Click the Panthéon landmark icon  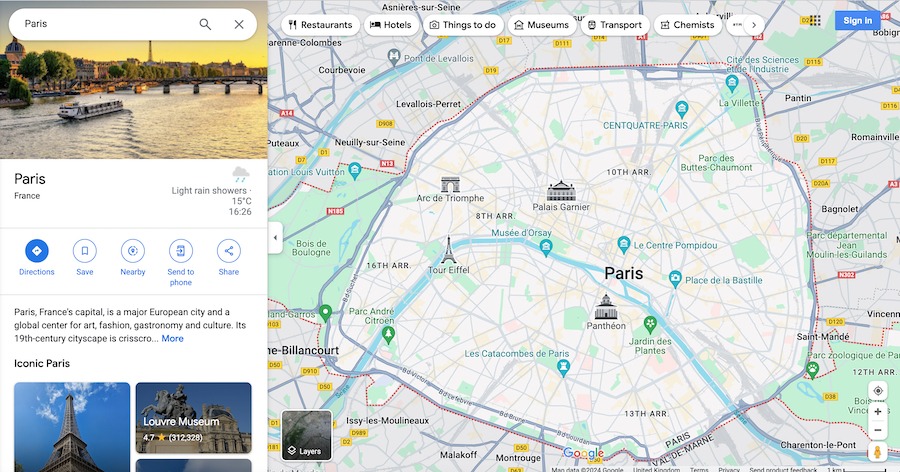click(606, 307)
